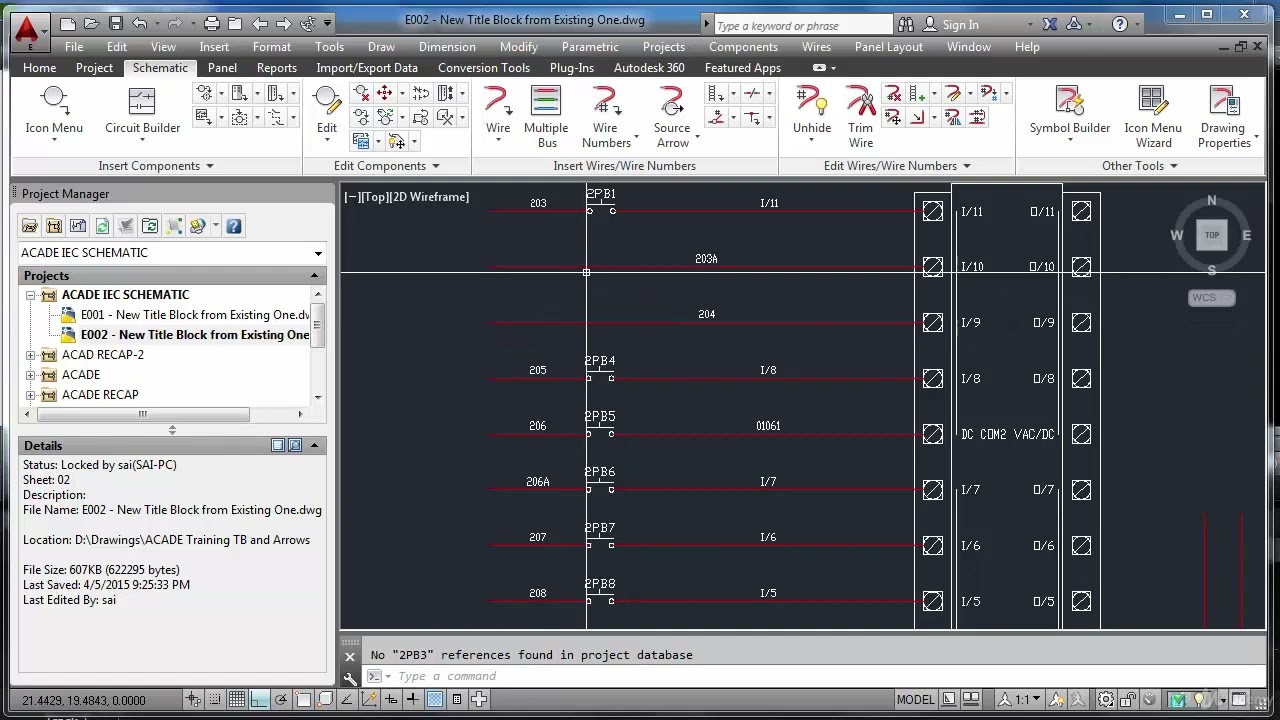The image size is (1280, 720).
Task: Collapse the ACADE IEC SCHEMATIC tree node
Action: [x=31, y=295]
